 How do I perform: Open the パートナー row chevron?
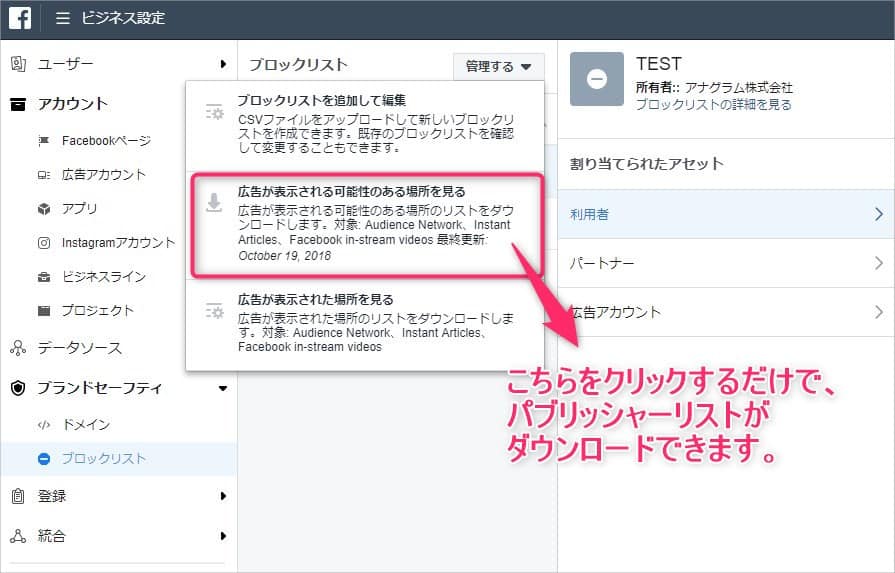tap(878, 263)
